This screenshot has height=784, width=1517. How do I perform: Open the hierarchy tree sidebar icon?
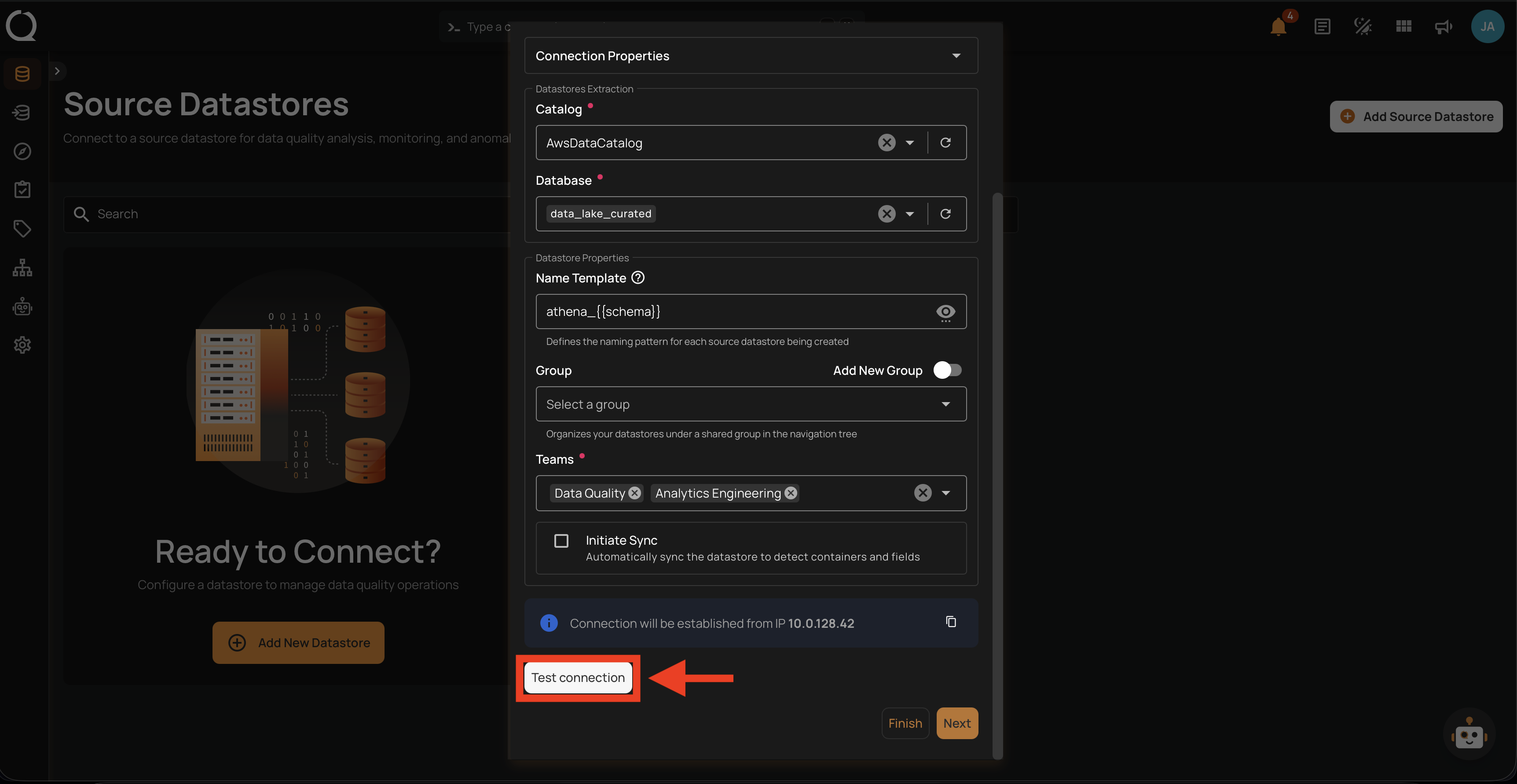pos(22,267)
